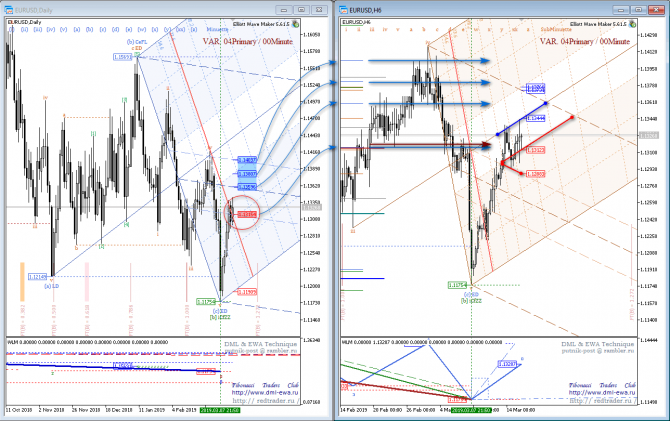Click the (b) CeFL wave annotation on Daily chart
The image size is (670, 421).
[x=137, y=42]
